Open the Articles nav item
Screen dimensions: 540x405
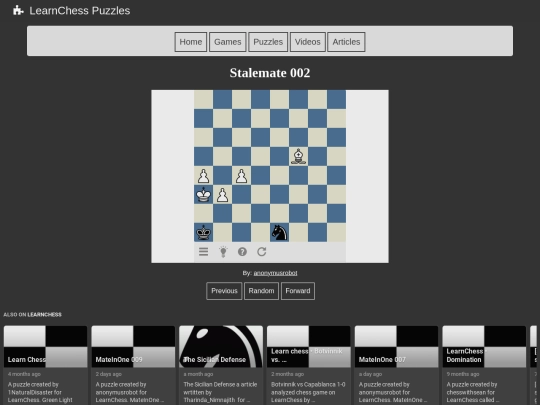(346, 42)
